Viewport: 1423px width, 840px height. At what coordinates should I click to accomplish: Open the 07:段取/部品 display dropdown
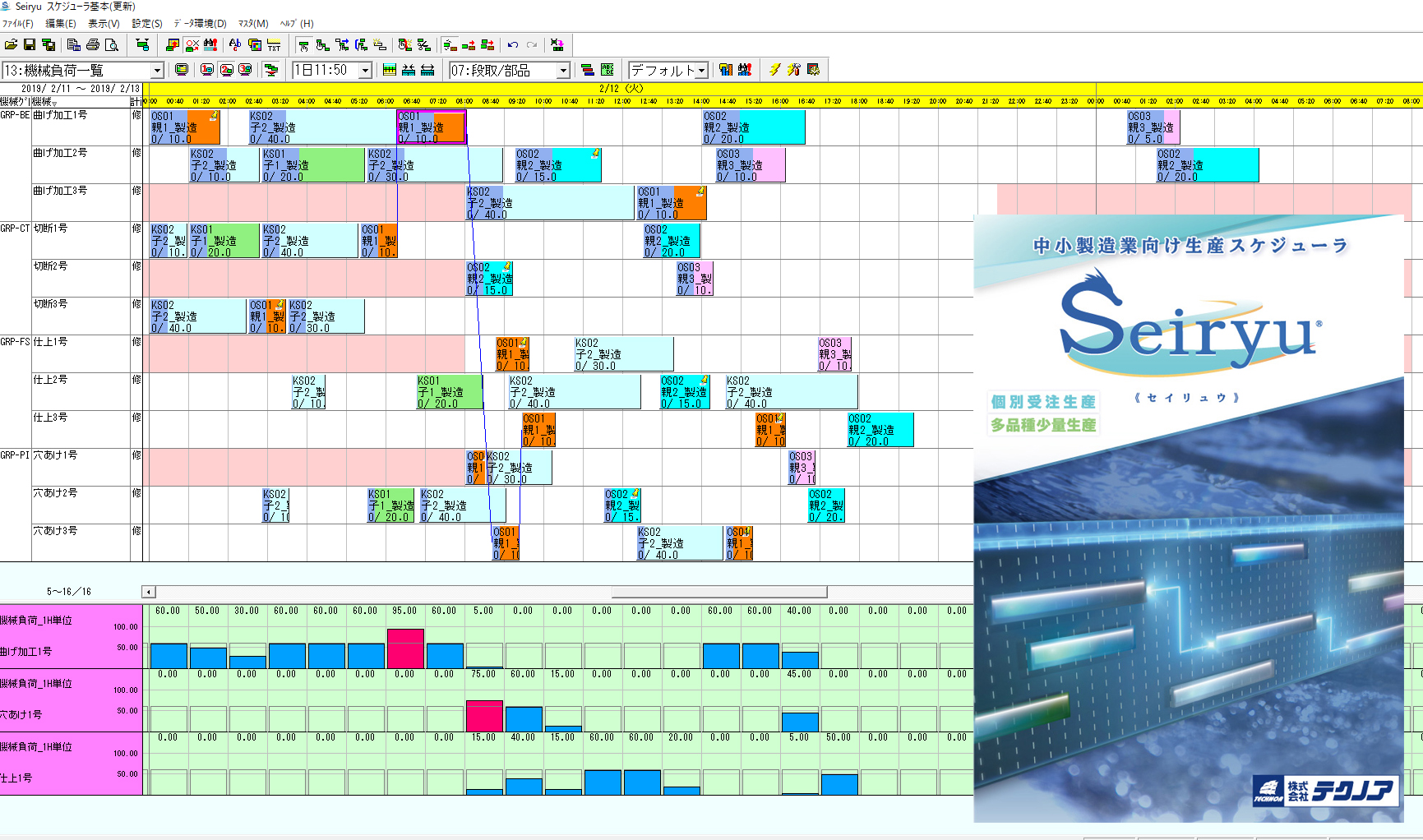click(x=563, y=71)
